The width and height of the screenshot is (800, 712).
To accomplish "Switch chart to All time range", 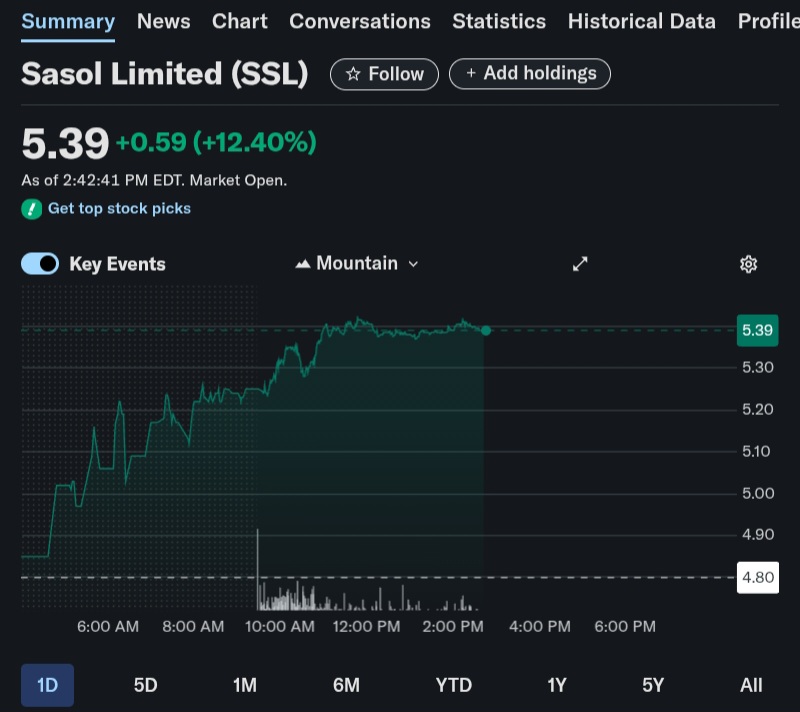I will point(751,685).
